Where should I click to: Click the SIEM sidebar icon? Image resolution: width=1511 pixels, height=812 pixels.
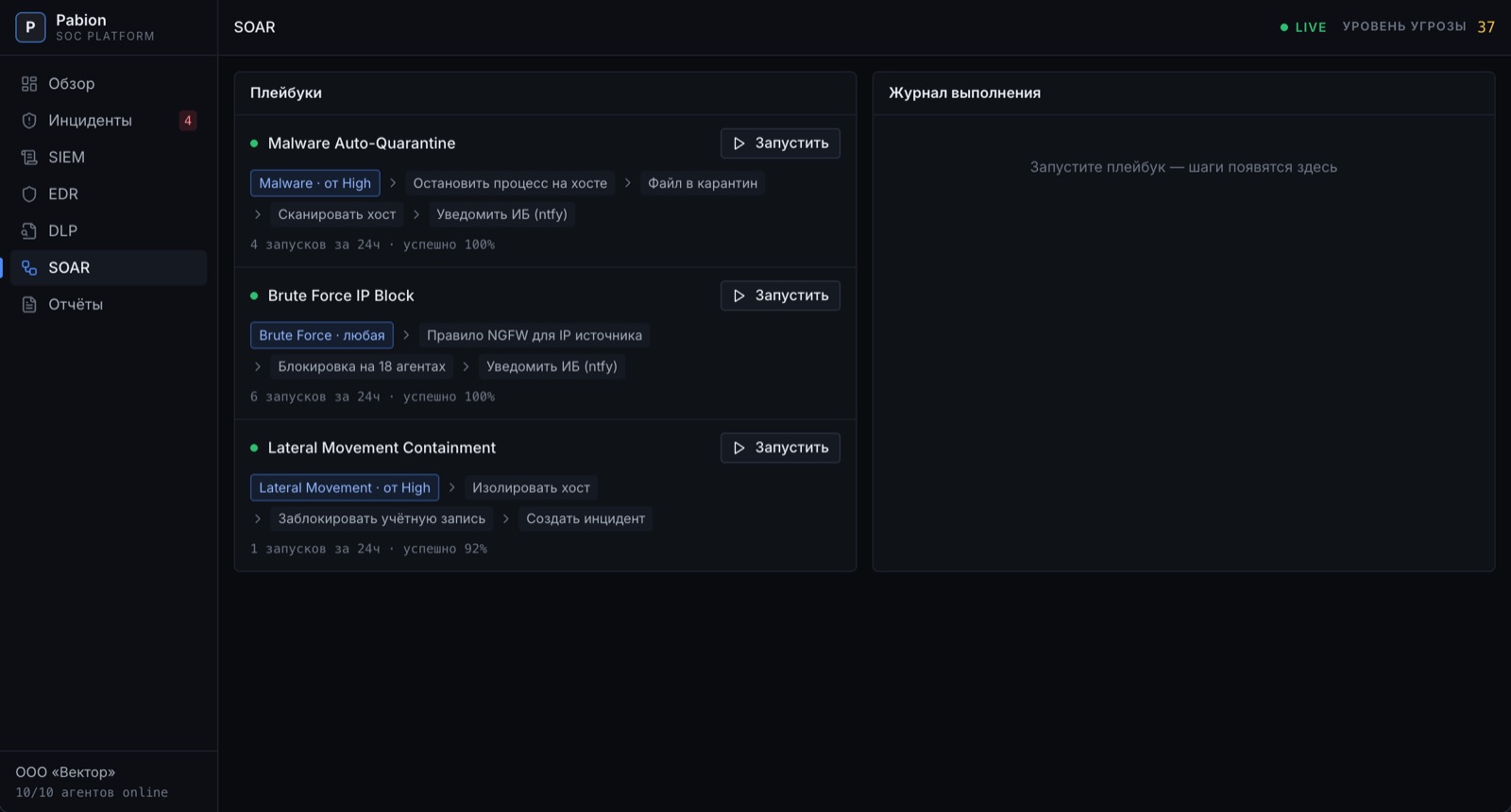click(x=29, y=158)
